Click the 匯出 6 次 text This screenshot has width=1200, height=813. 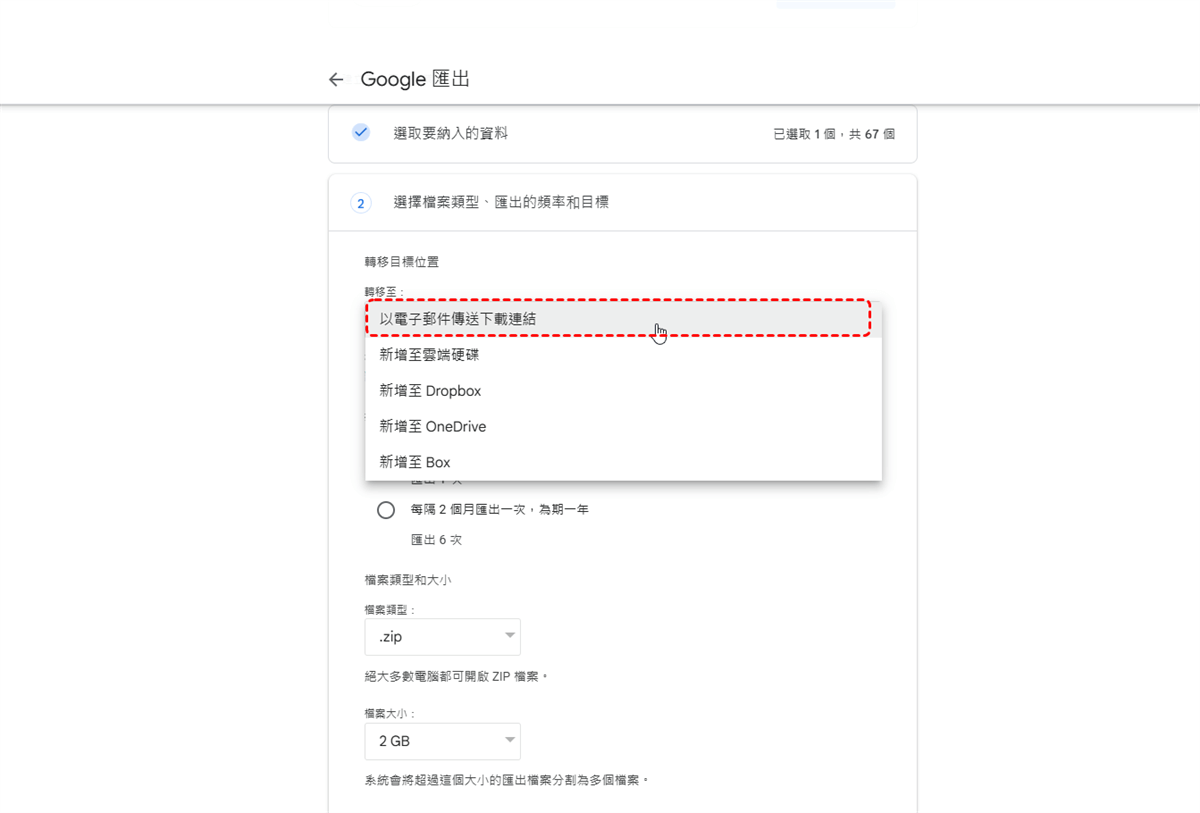[x=436, y=540]
